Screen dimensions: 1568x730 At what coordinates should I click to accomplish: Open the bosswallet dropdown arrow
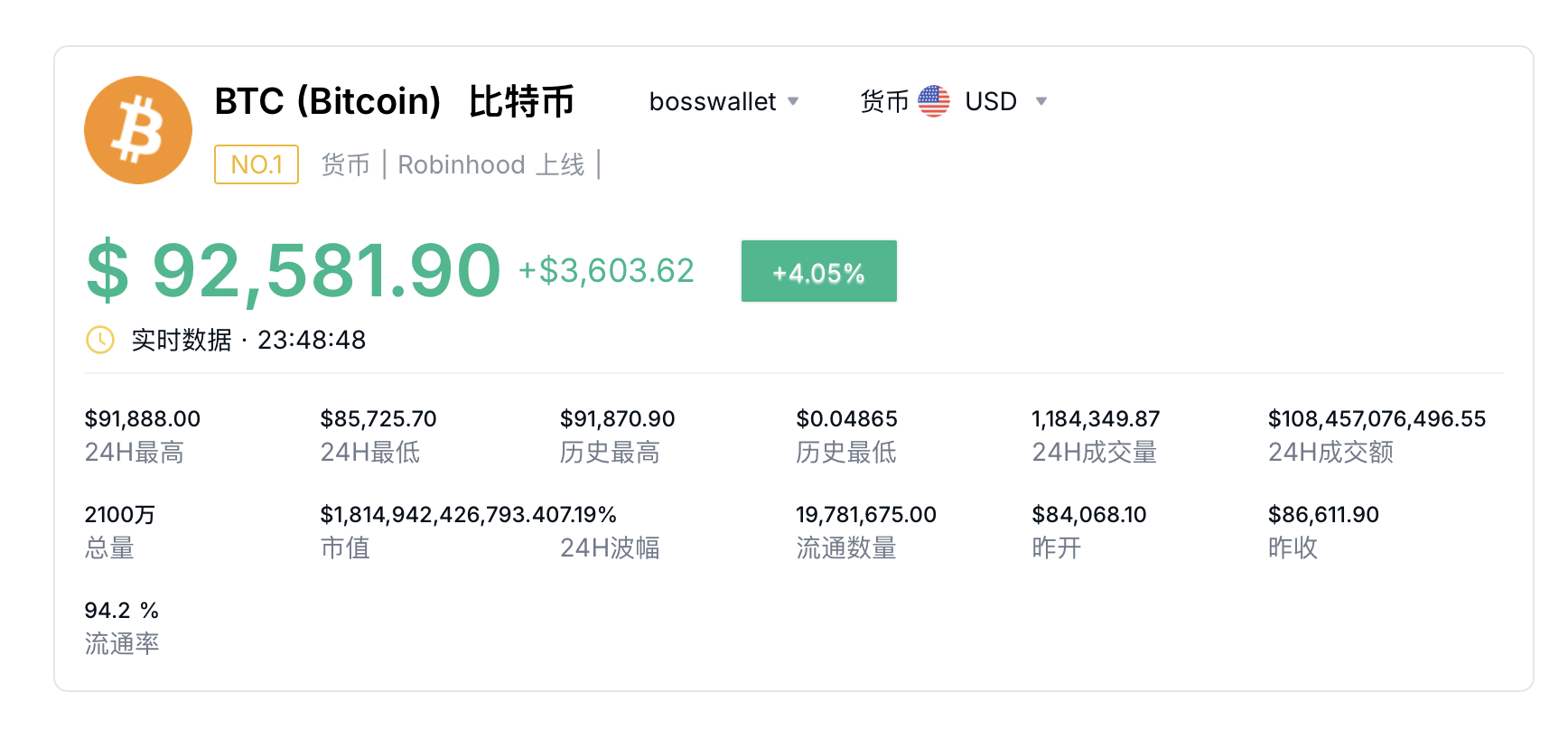point(793,101)
